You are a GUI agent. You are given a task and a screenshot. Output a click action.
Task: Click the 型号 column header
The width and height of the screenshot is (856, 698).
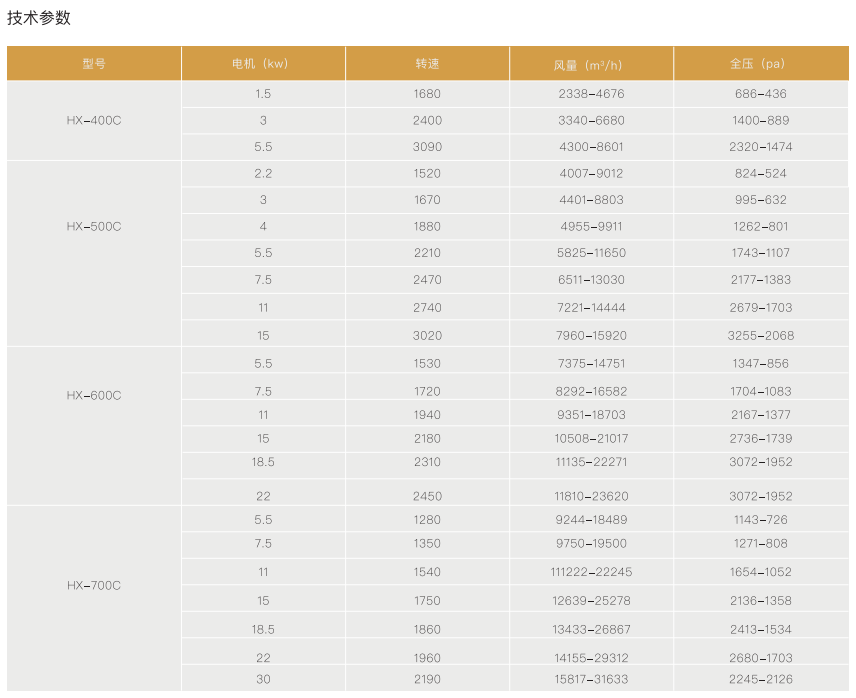click(x=94, y=64)
